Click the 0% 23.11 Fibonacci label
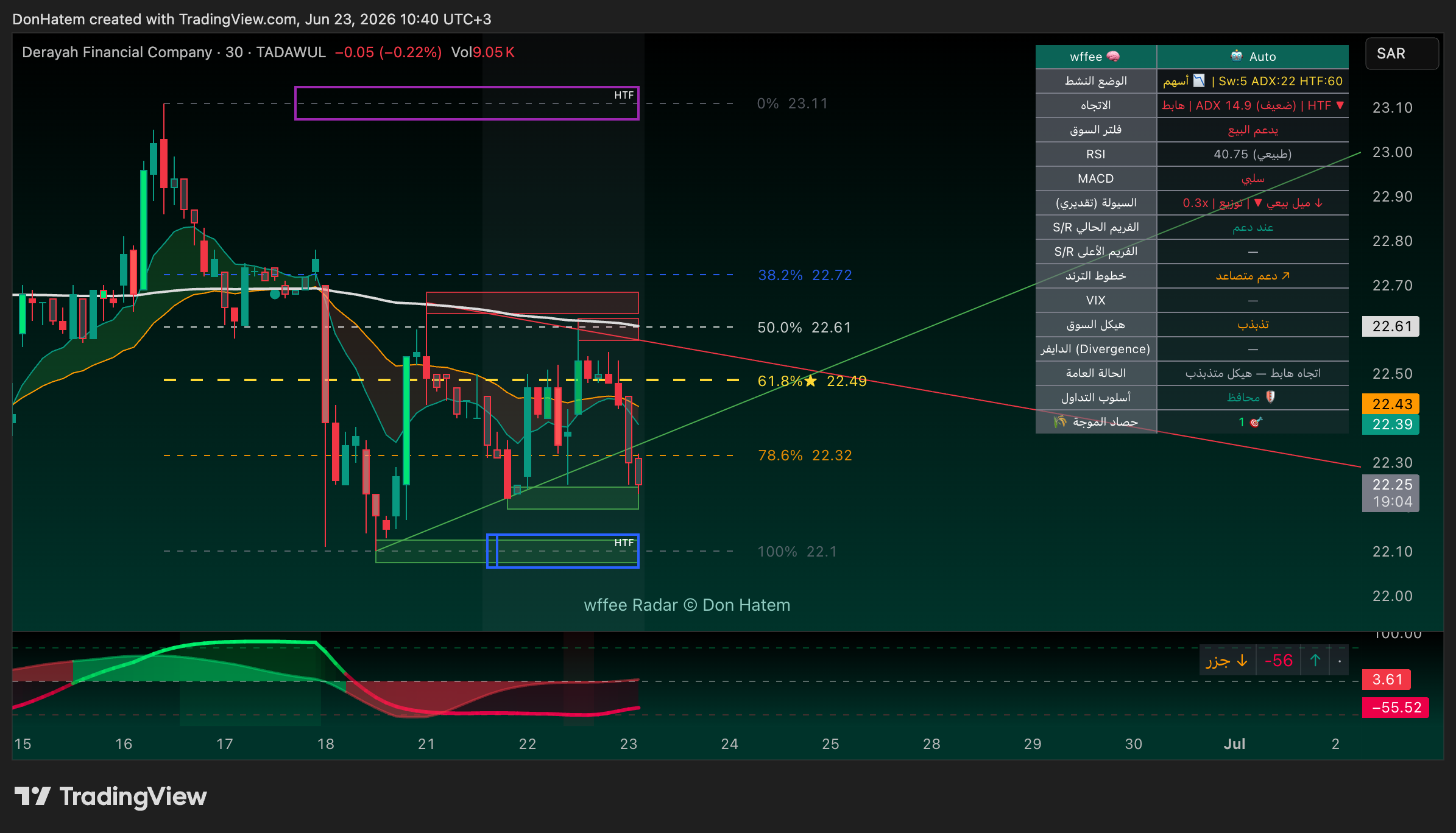The width and height of the screenshot is (1456, 833). 792,104
